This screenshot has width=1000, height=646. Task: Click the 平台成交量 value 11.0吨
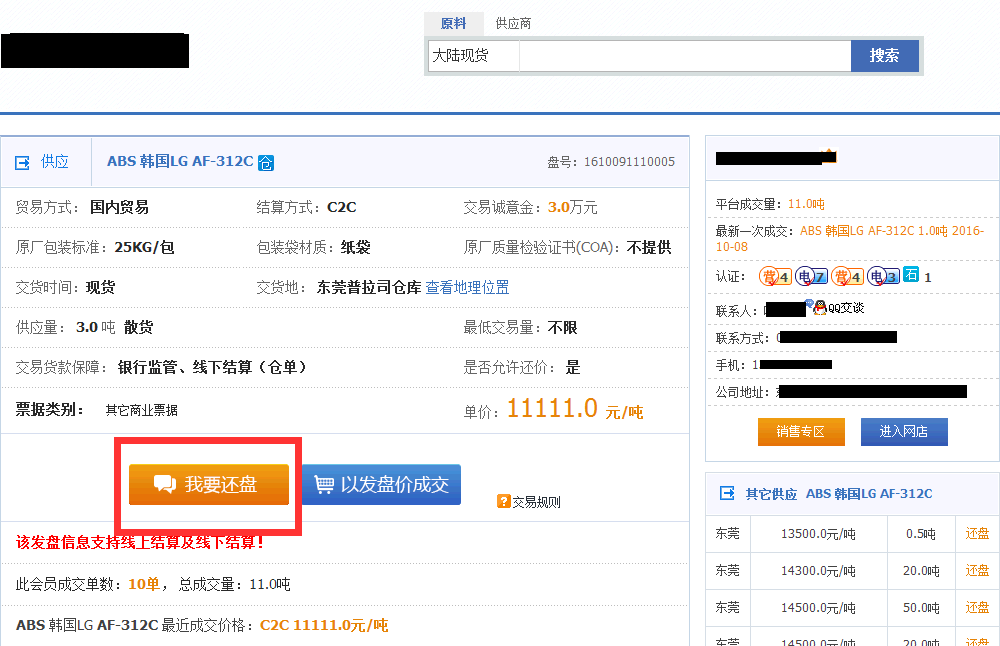point(806,204)
